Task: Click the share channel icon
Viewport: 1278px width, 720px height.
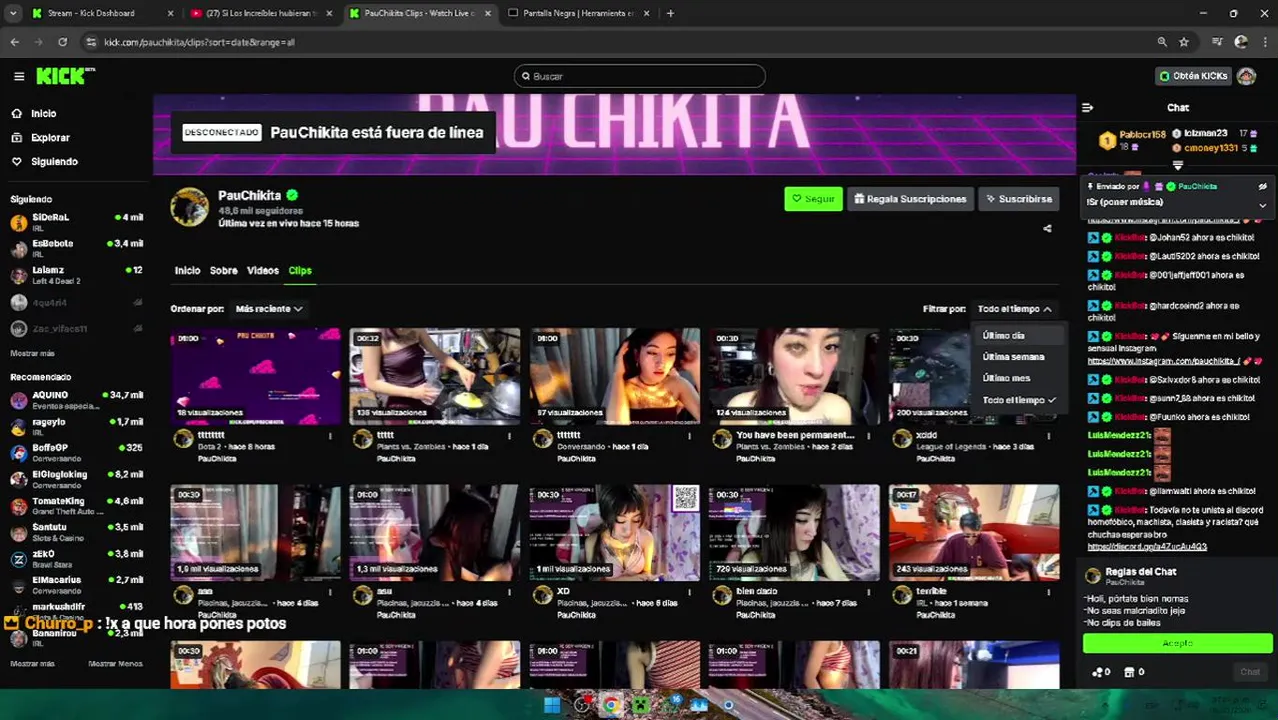Action: (1047, 228)
